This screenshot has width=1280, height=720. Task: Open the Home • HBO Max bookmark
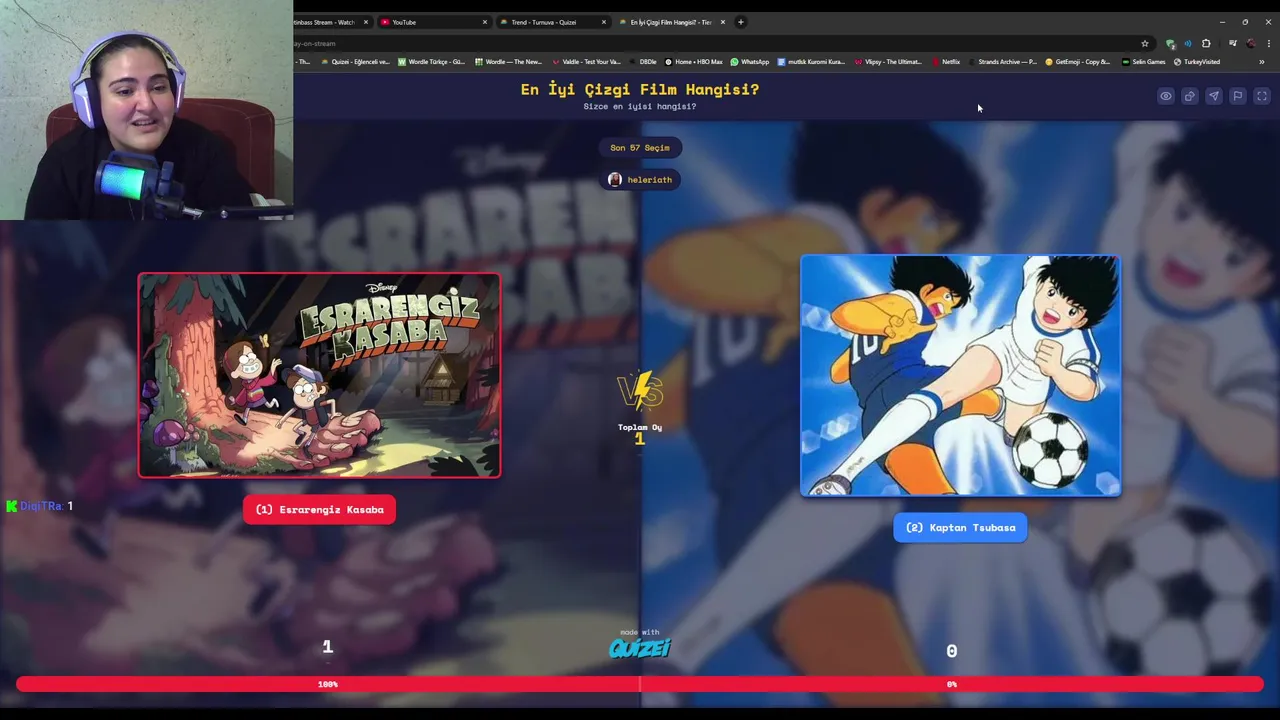coord(693,62)
